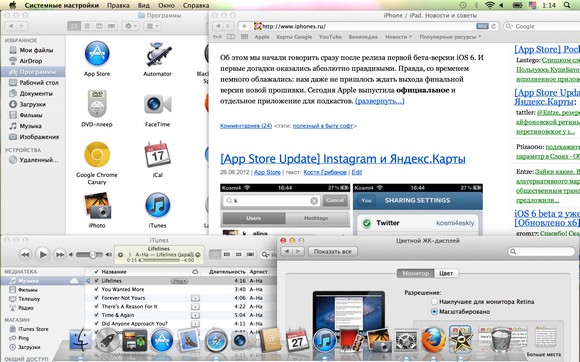Screen dimensions: 580x362
Task: Click iTunes track progress bar
Action: coord(160,260)
